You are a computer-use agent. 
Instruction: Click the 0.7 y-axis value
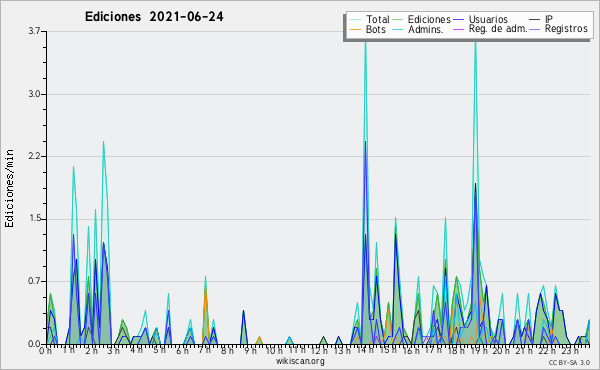point(34,281)
